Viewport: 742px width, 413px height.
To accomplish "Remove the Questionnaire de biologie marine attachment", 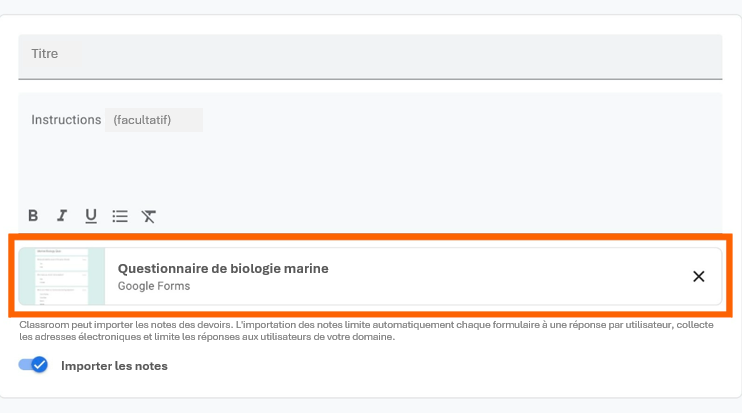I will pyautogui.click(x=699, y=277).
